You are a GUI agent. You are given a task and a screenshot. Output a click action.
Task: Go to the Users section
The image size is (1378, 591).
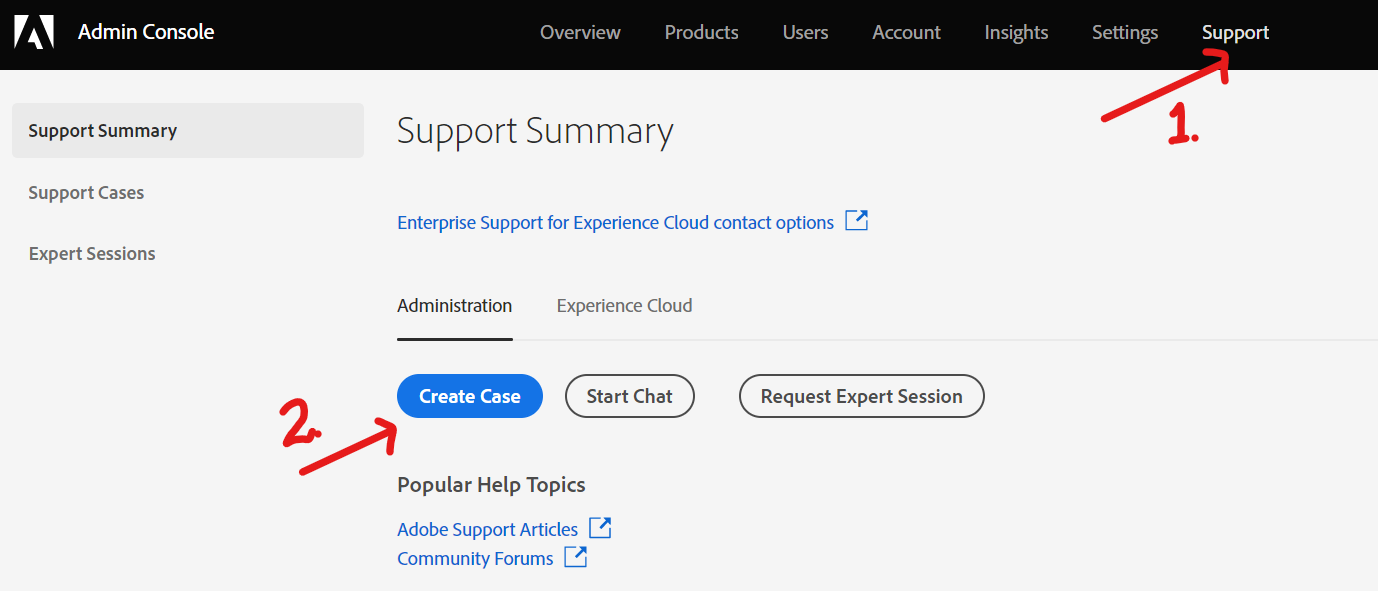click(x=805, y=32)
